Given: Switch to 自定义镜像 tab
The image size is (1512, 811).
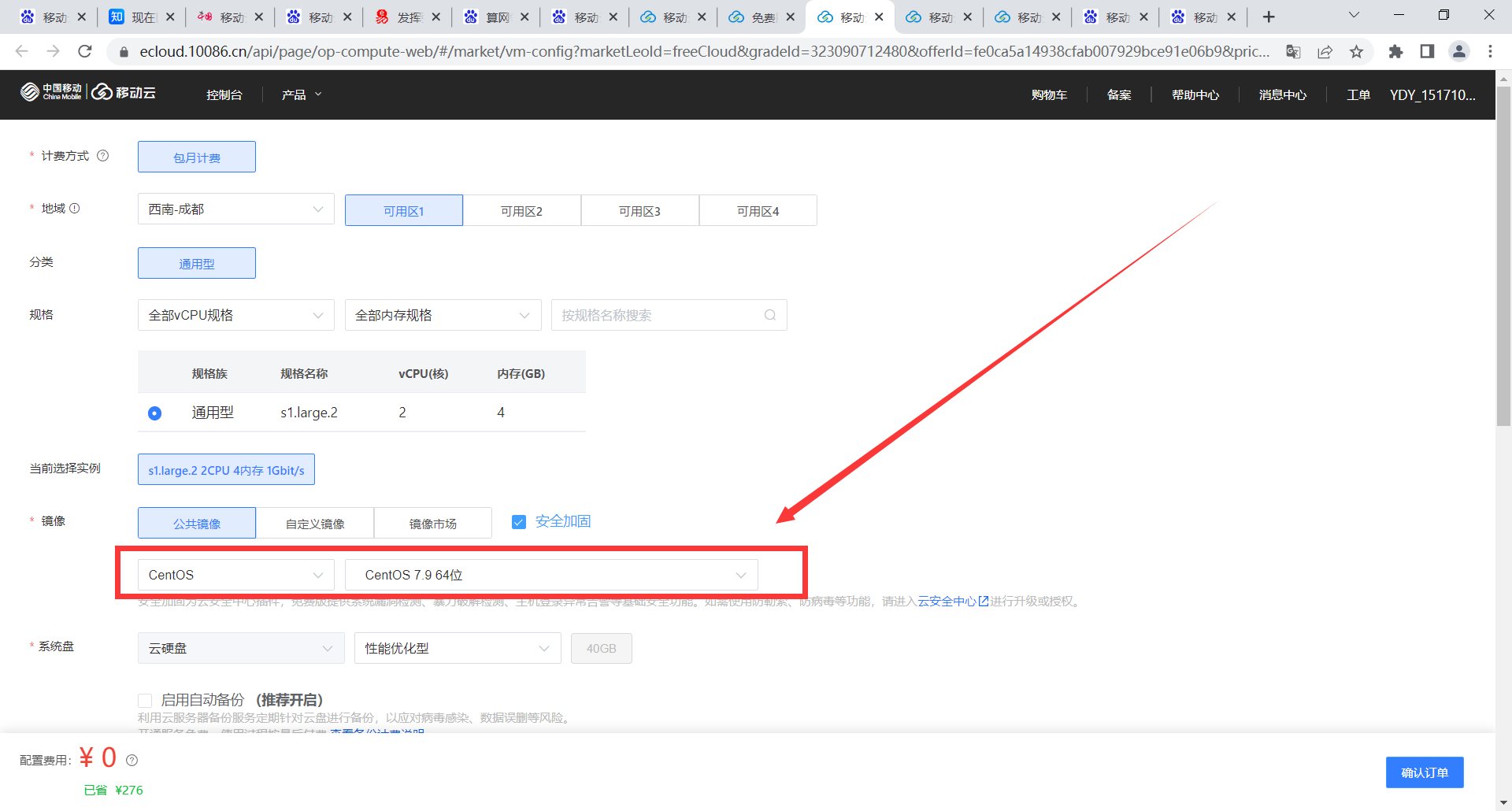Looking at the screenshot, I should (315, 523).
